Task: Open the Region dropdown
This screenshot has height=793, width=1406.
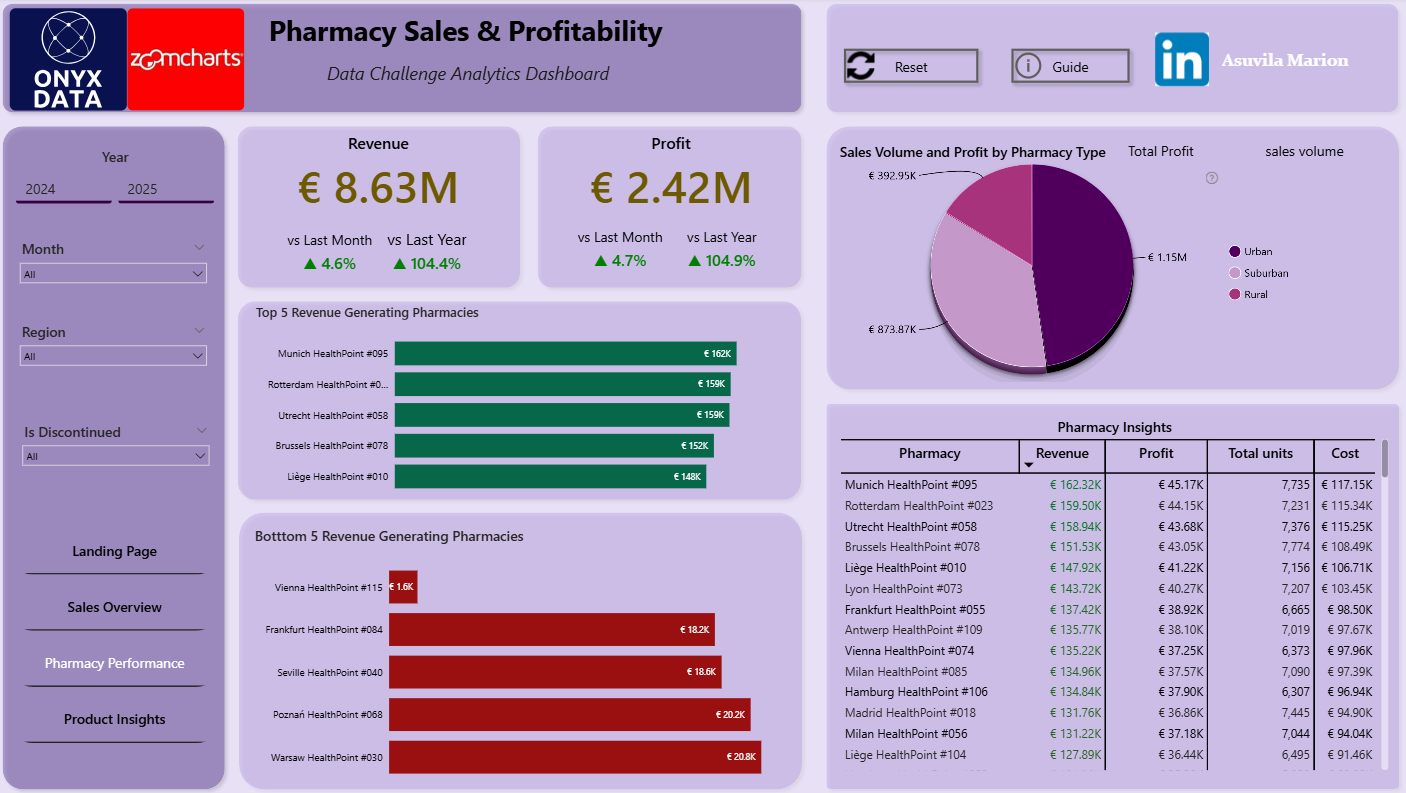Action: pos(113,356)
